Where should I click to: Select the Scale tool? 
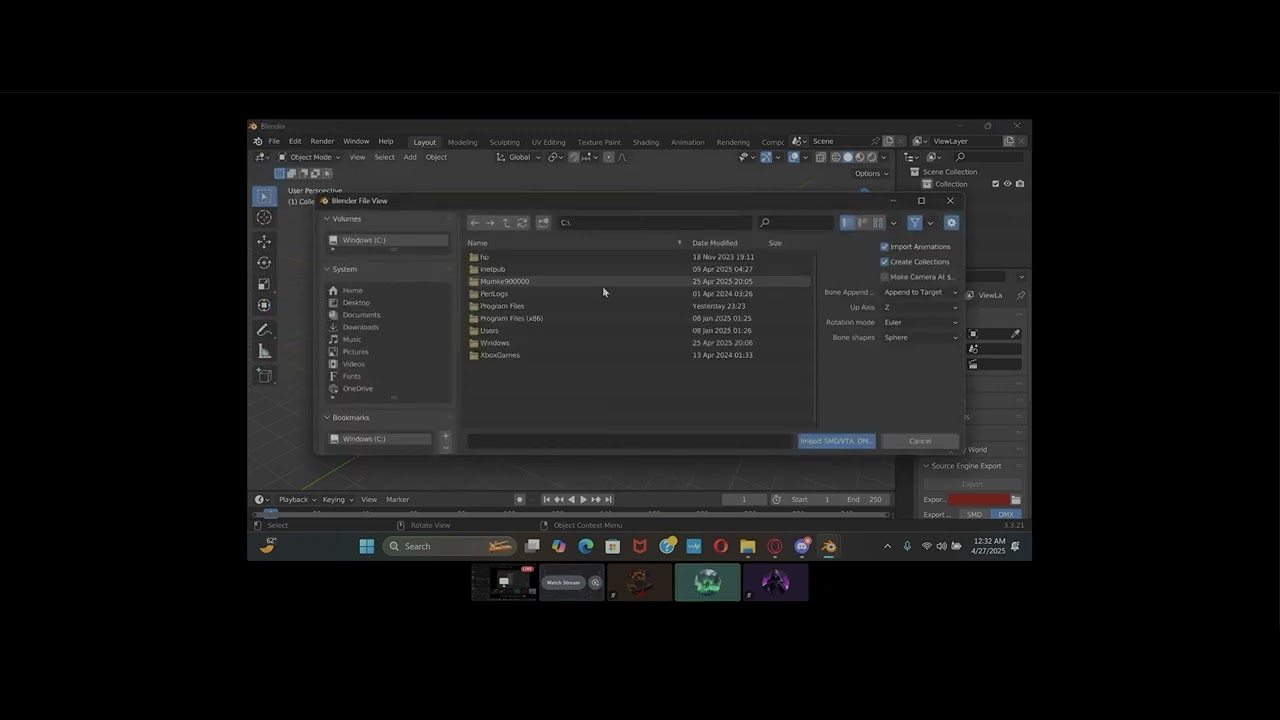(264, 284)
